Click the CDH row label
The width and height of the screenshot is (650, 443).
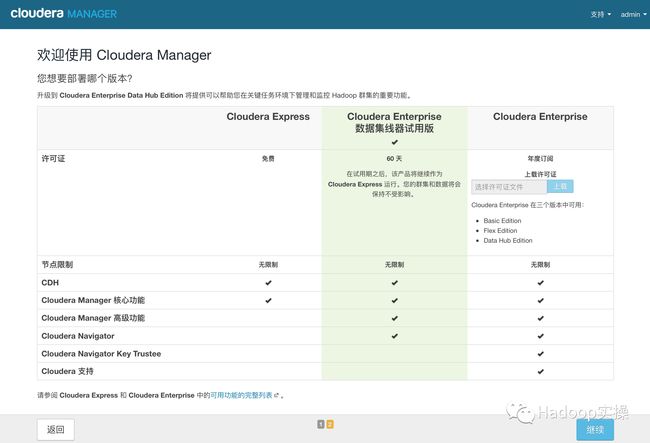[50, 283]
